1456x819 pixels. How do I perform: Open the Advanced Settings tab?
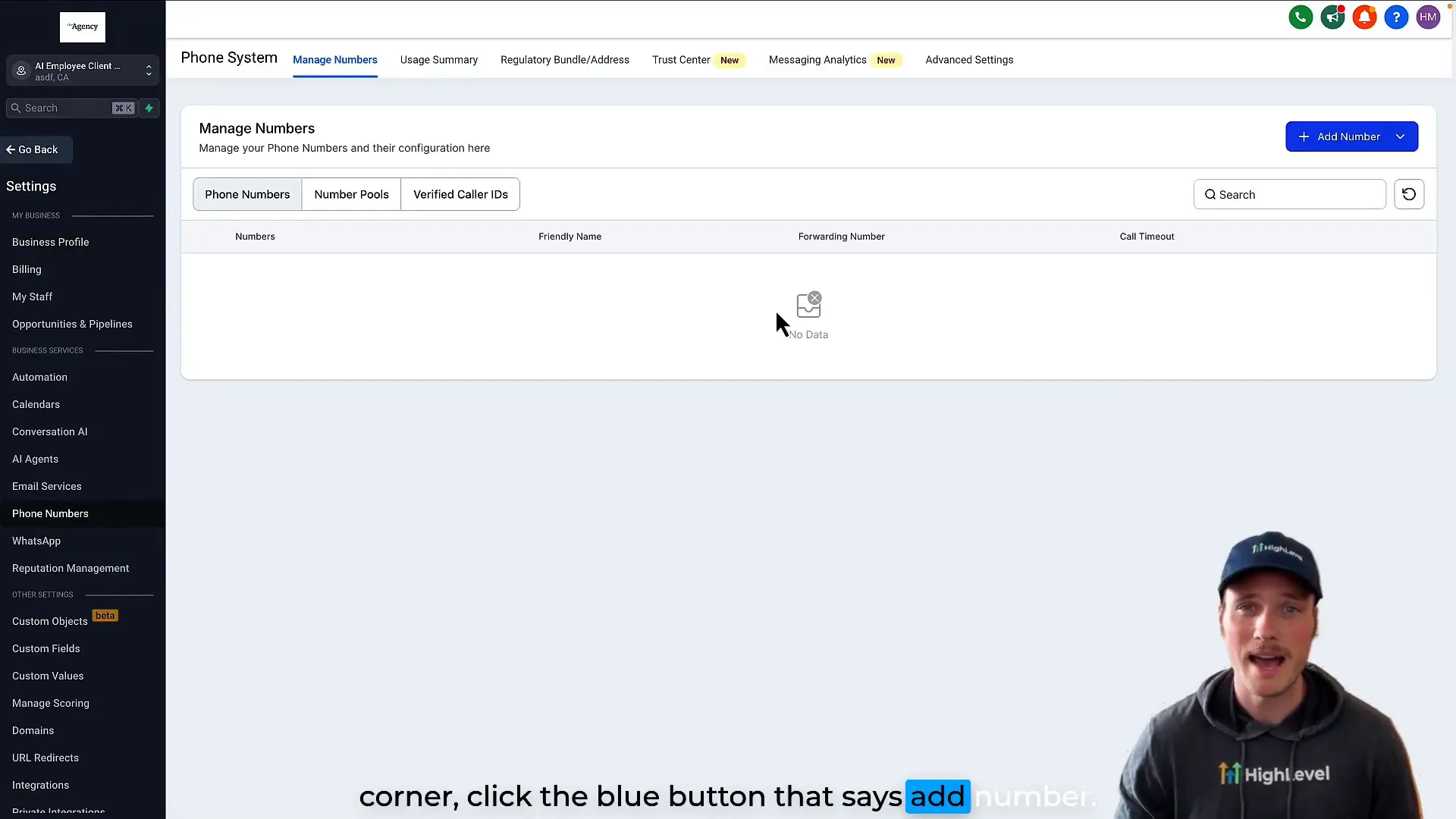click(969, 60)
